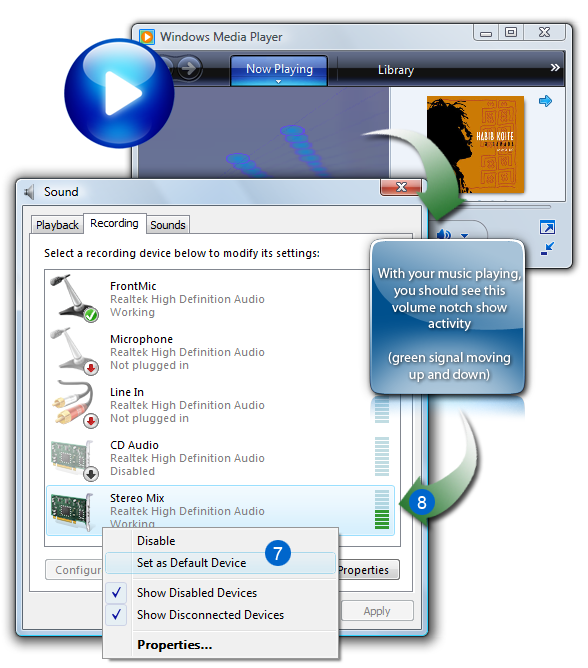Screen dimensions: 588x668
Task: Open the volume dropdown arrow in Media Player
Action: 464,235
